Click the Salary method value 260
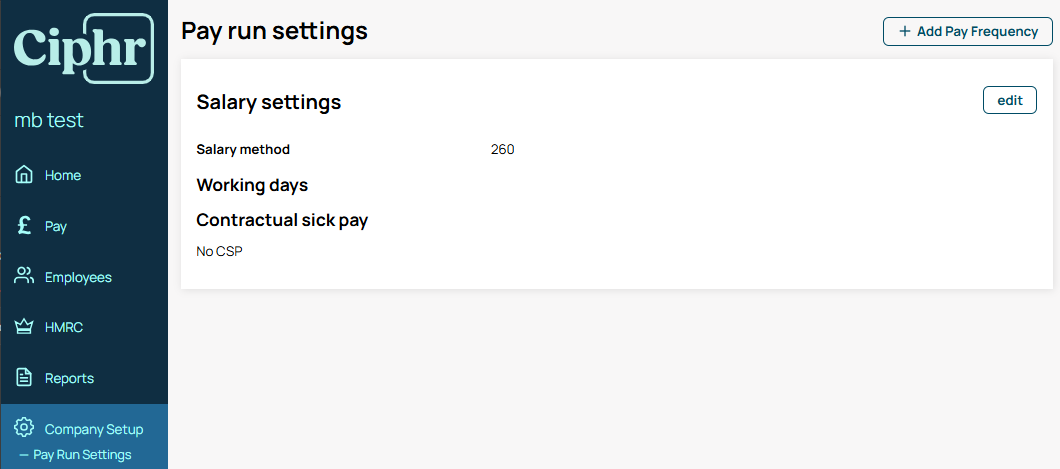Screen dimensions: 1060x469 [502, 149]
